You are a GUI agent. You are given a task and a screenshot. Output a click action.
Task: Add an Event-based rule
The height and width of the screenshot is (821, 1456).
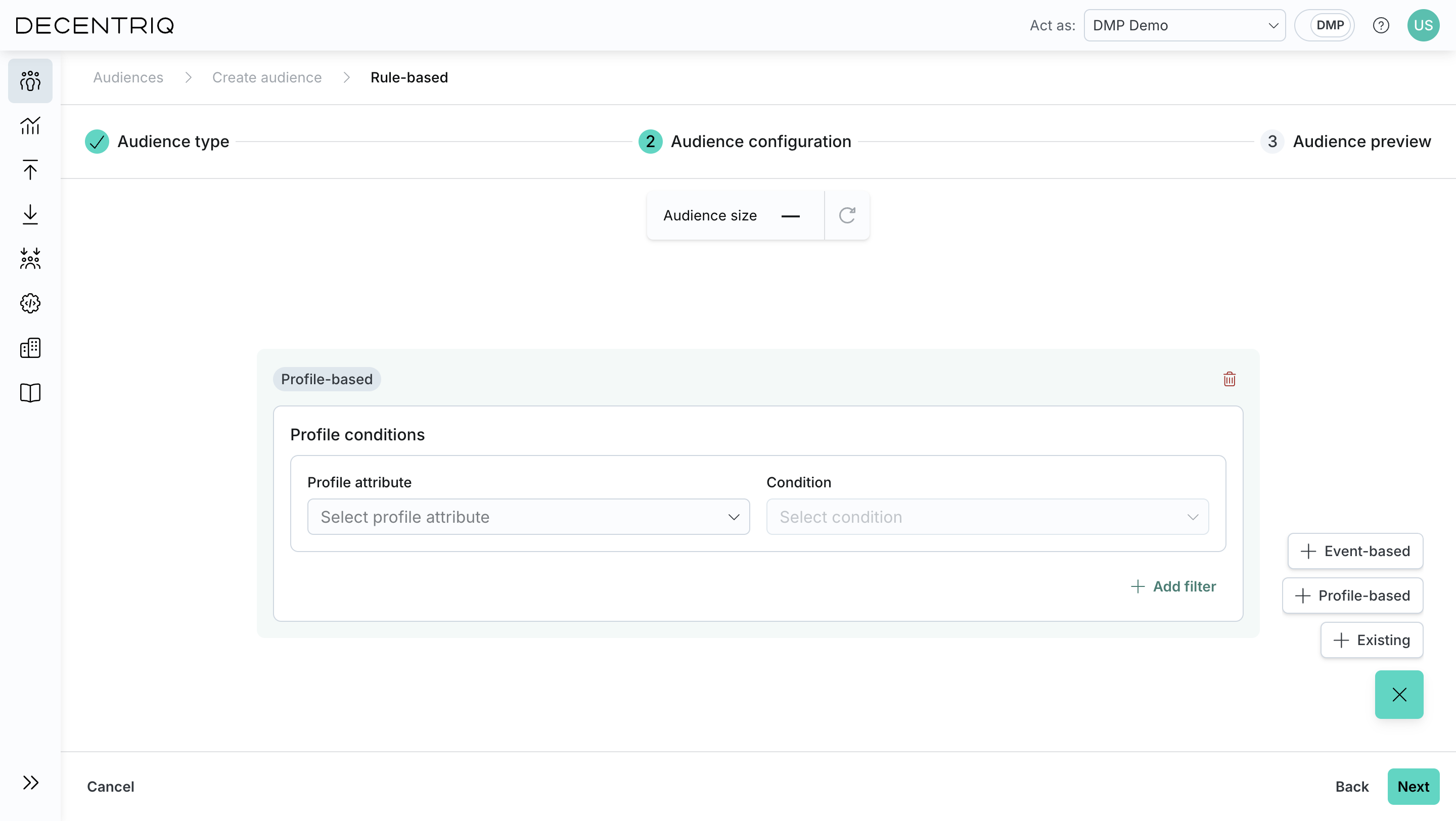(1355, 551)
